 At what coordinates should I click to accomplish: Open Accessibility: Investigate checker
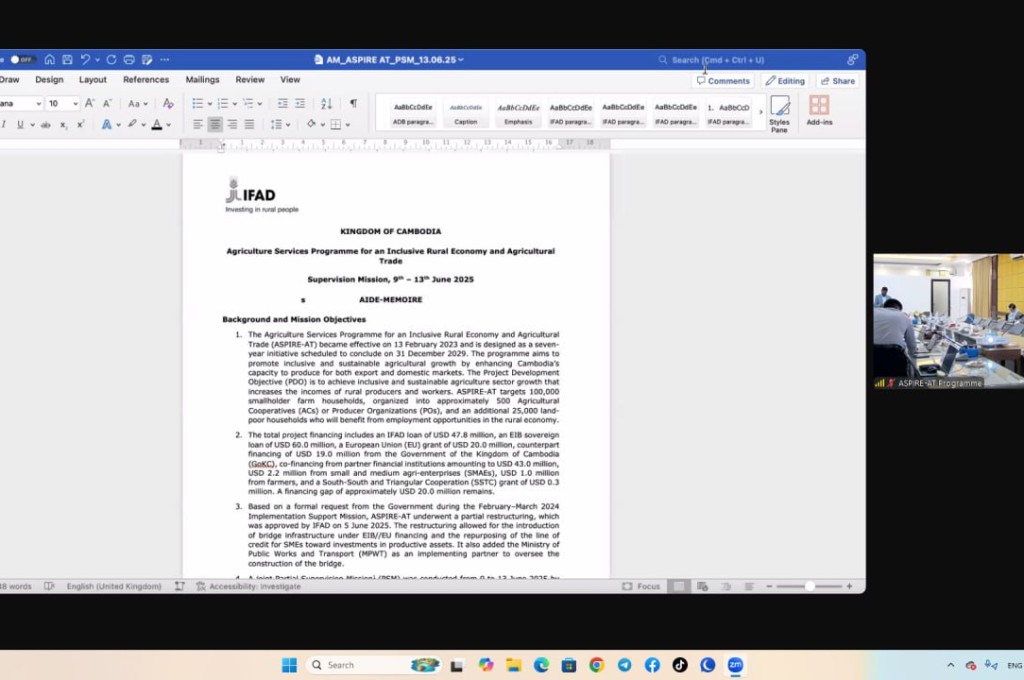249,587
